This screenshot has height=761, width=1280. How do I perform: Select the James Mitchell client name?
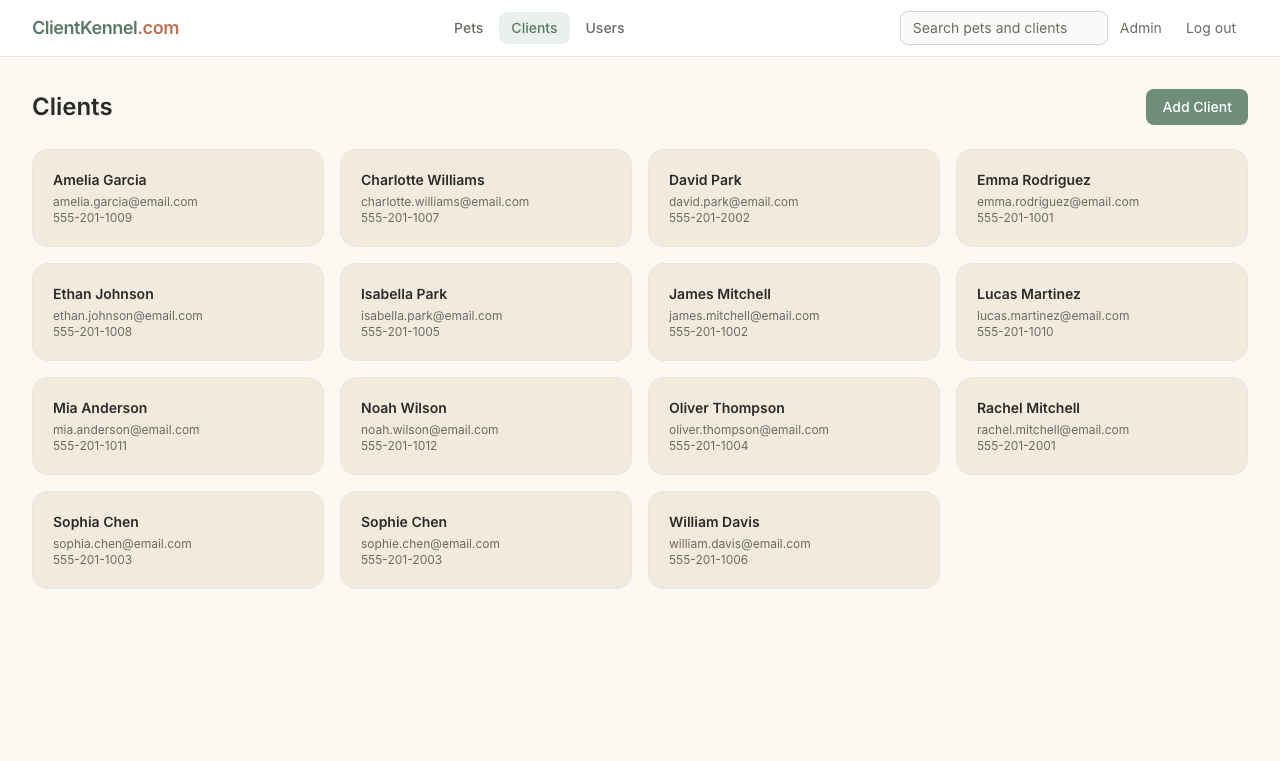720,294
